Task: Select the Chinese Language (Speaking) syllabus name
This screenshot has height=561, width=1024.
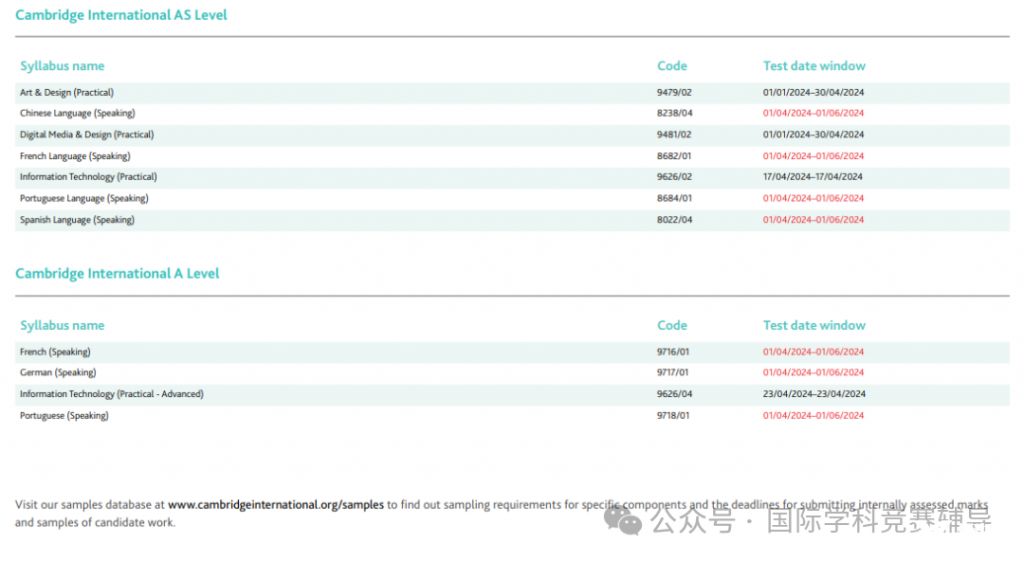Action: 77,113
